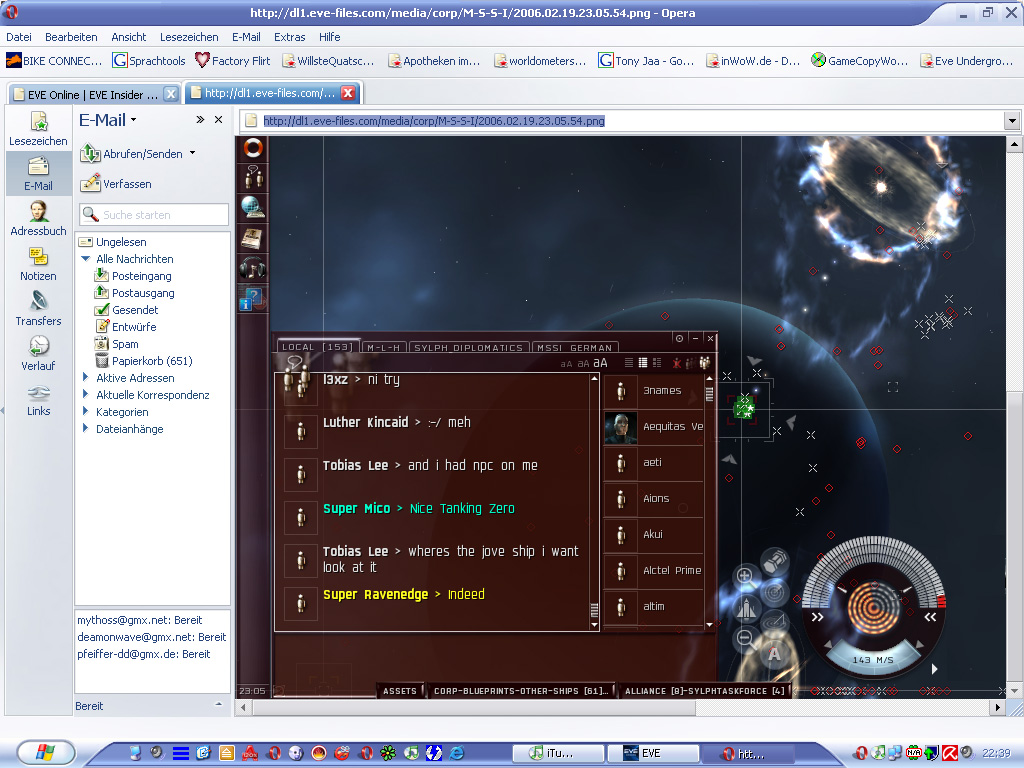Open the address bar history dropdown
This screenshot has width=1024, height=768.
tap(1012, 121)
